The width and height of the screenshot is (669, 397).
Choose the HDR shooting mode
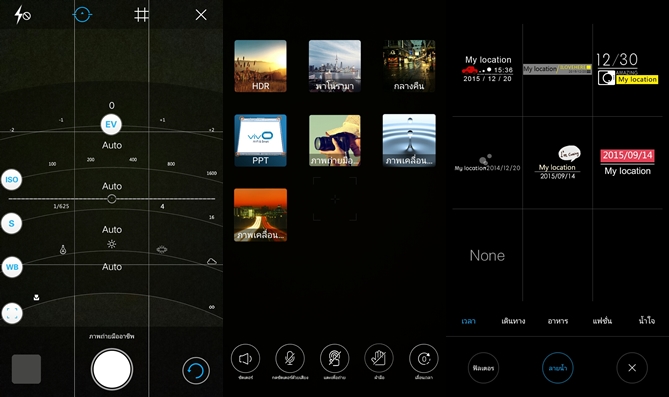pyautogui.click(x=260, y=66)
